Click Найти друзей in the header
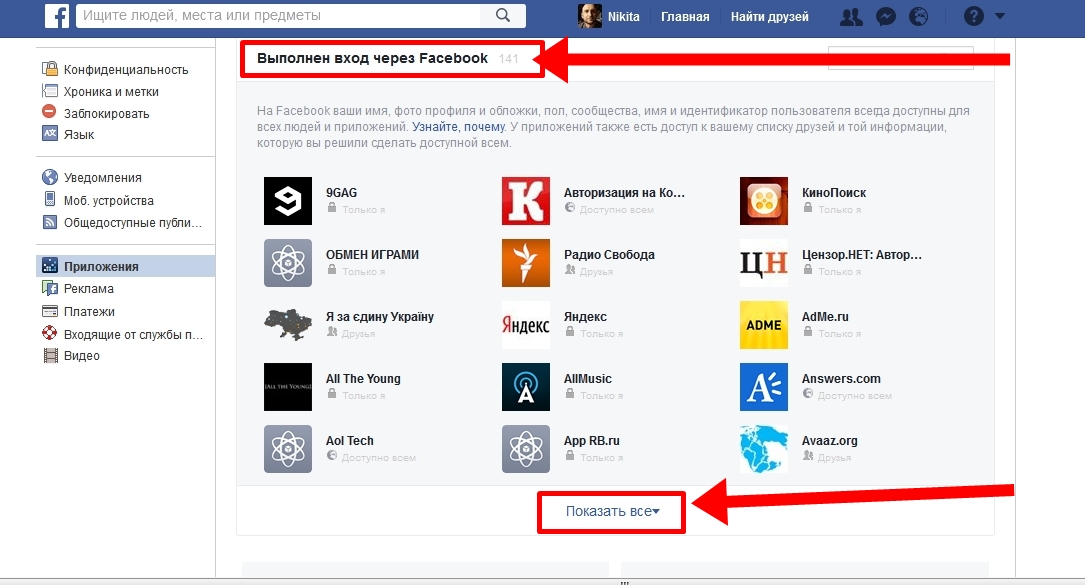Image resolution: width=1085 pixels, height=585 pixels. click(769, 17)
